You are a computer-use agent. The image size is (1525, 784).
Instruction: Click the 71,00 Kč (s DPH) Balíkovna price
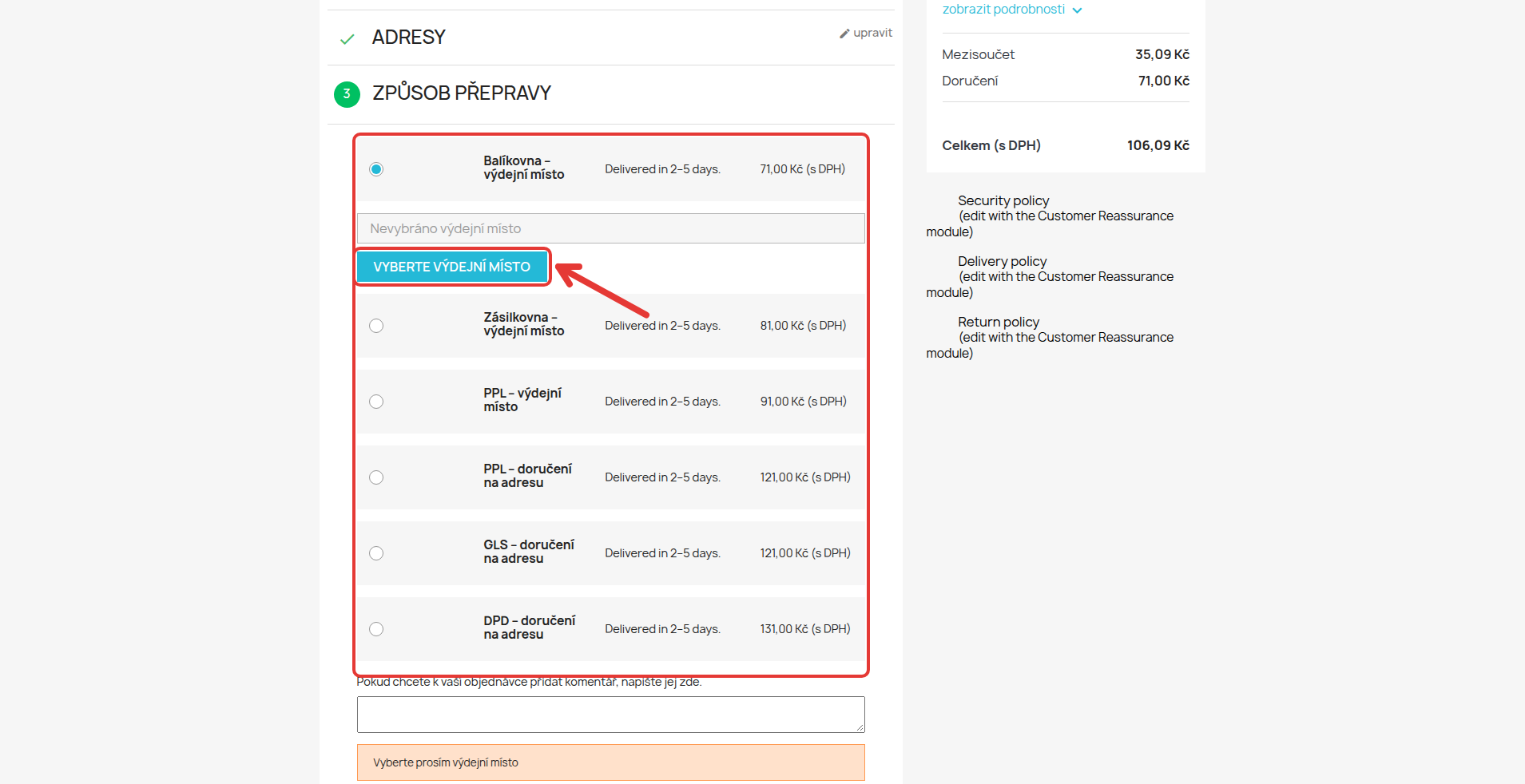[x=803, y=169]
